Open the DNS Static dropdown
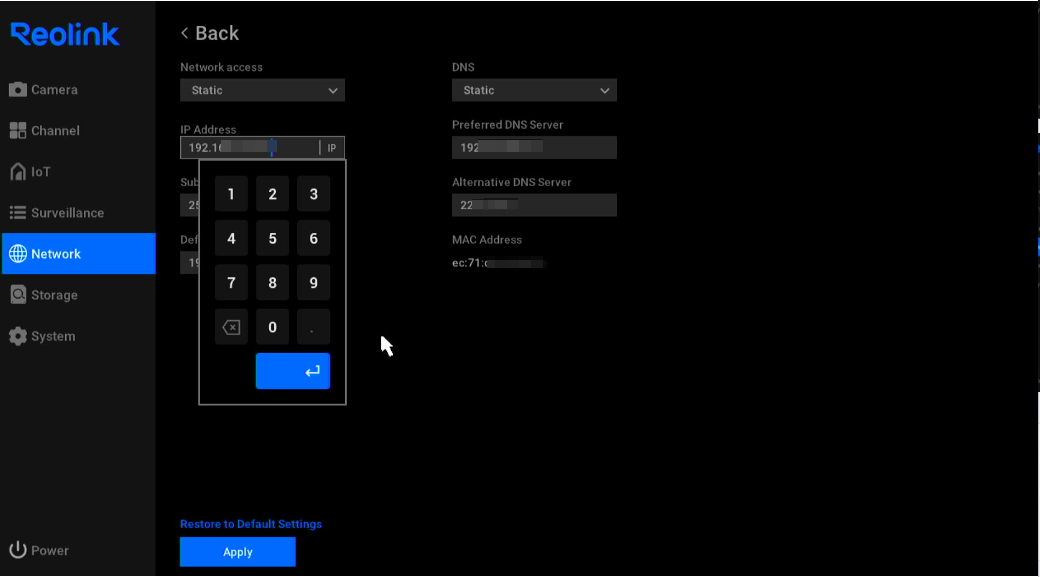The image size is (1040, 577). coord(534,90)
